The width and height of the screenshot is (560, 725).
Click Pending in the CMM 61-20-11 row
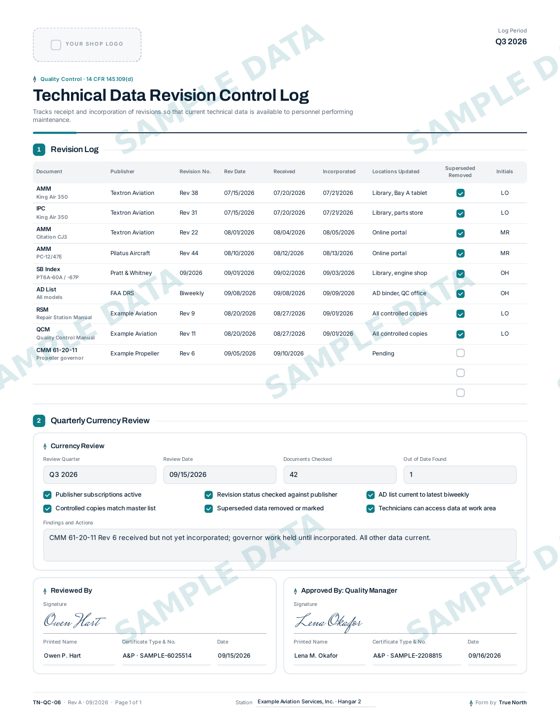coord(383,354)
